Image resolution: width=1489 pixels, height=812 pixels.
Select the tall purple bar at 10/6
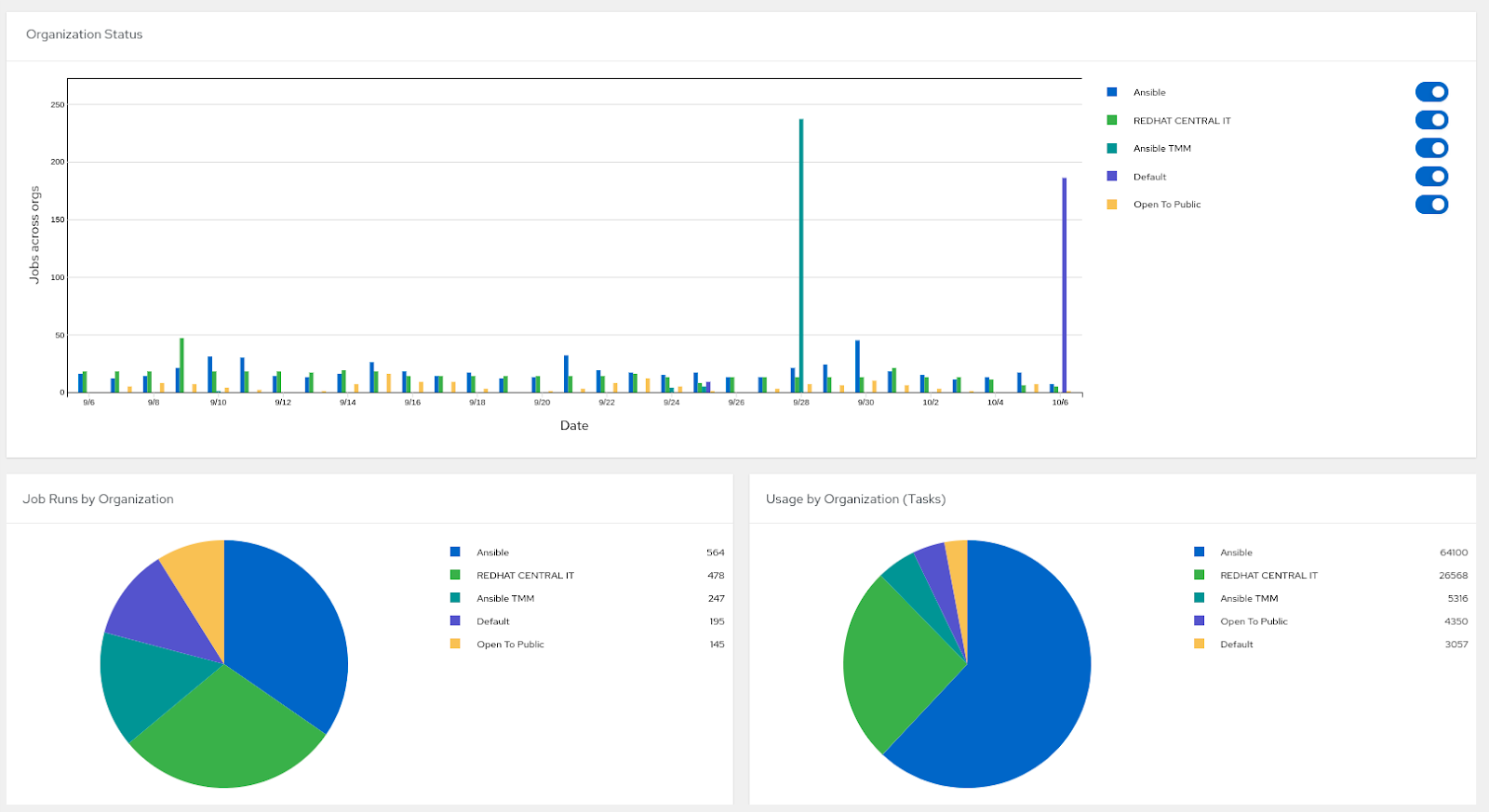[x=1065, y=279]
